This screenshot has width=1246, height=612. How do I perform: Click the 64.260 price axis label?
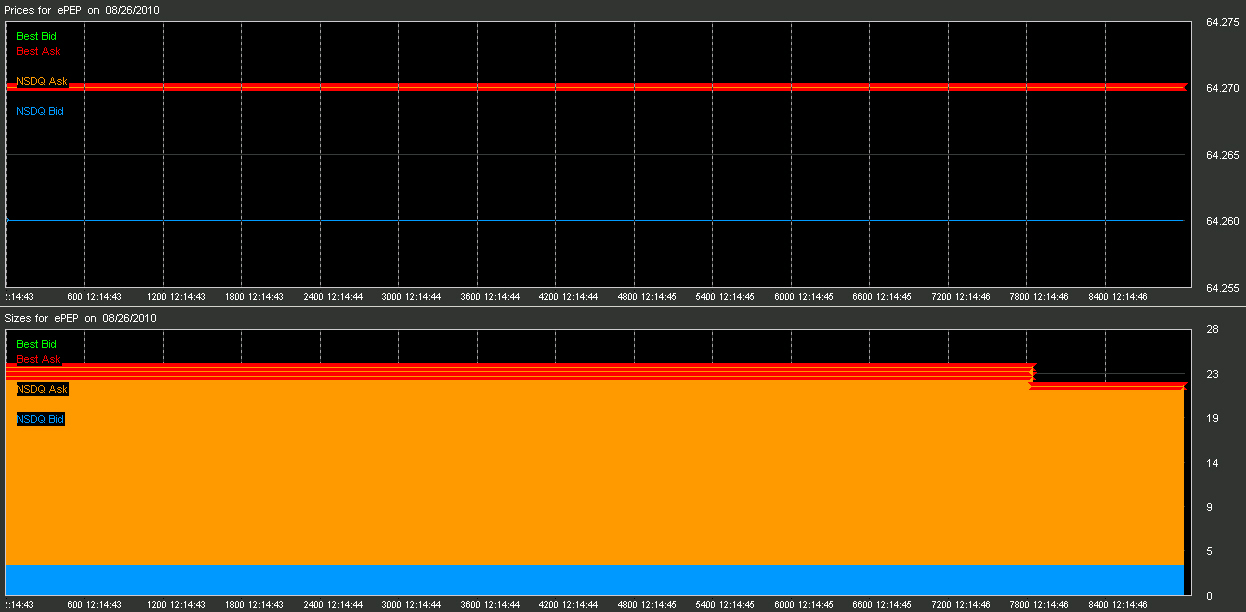[x=1223, y=221]
